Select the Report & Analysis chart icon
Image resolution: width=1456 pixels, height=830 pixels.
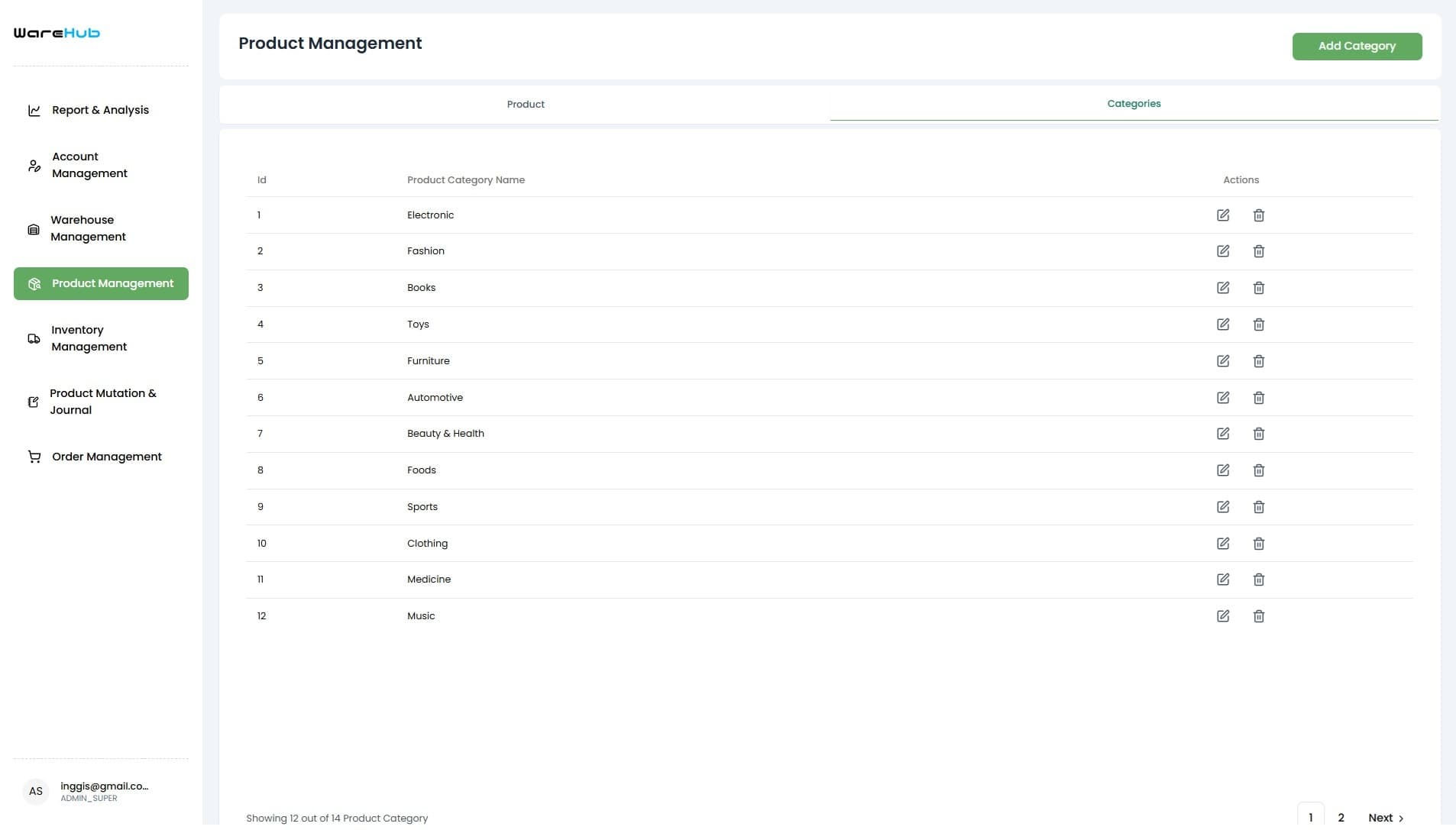(34, 110)
